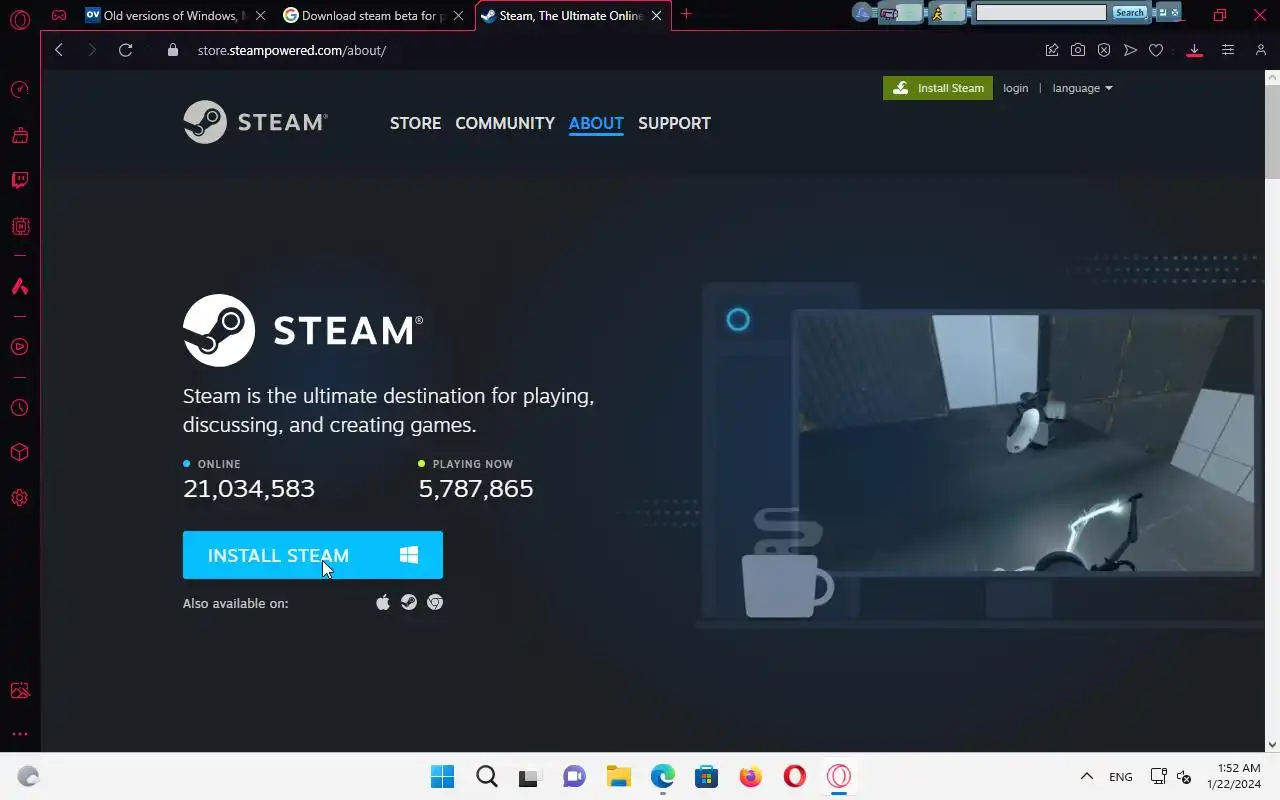Click the login link
The height and width of the screenshot is (800, 1280).
click(1015, 88)
